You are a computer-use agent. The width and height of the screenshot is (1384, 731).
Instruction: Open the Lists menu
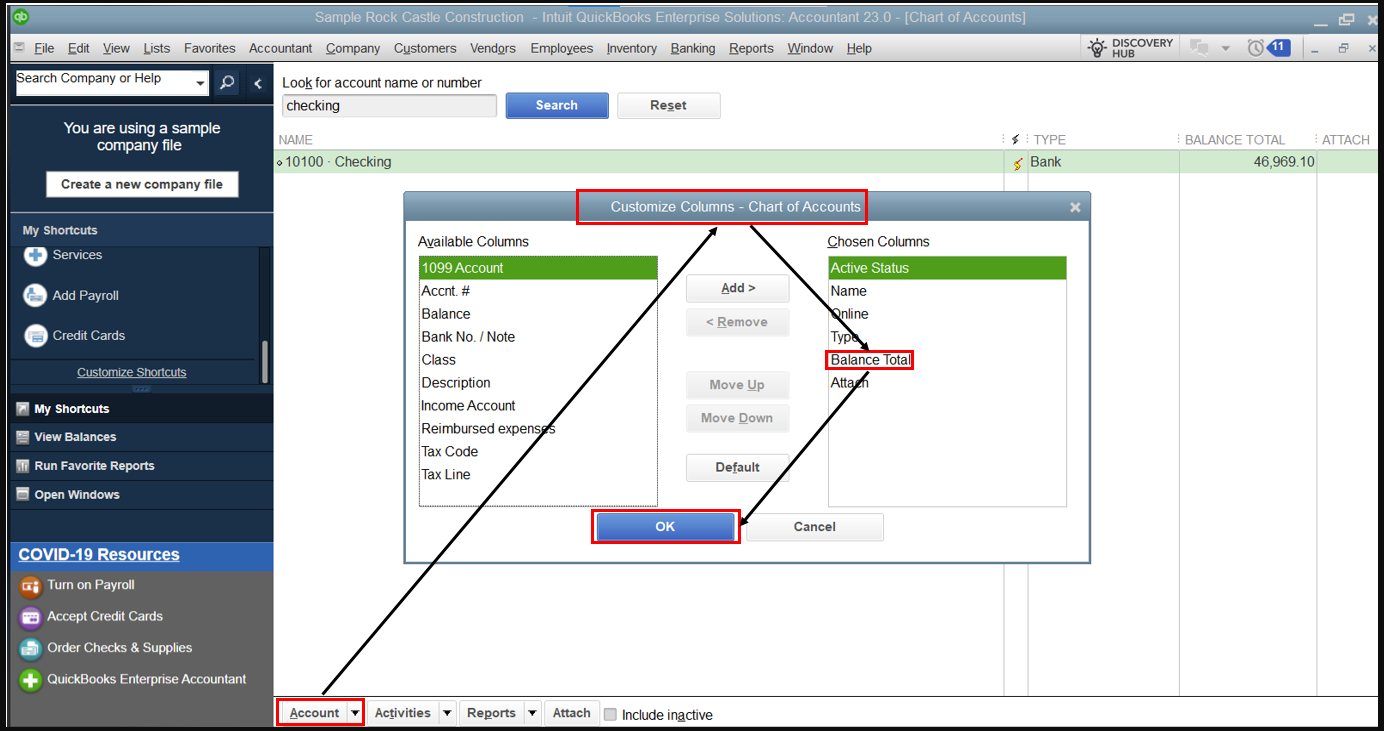[156, 48]
